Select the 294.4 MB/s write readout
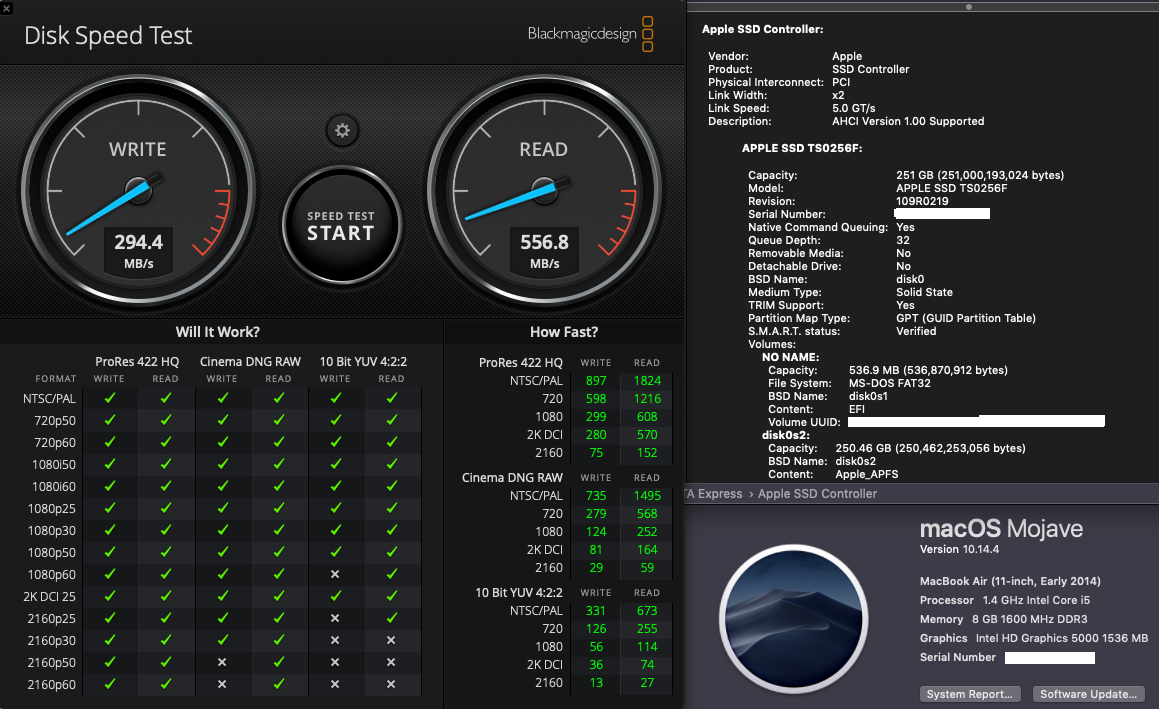 tap(138, 251)
